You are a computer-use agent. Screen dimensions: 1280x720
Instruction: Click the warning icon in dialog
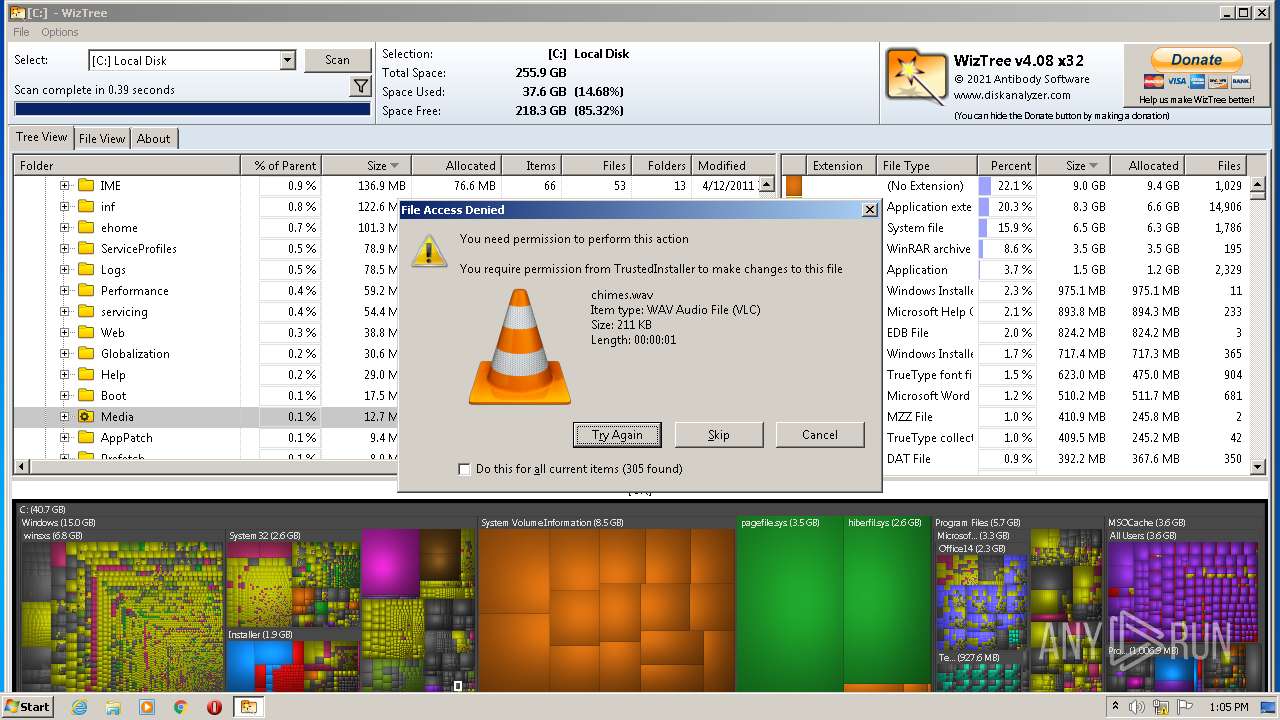pyautogui.click(x=430, y=250)
